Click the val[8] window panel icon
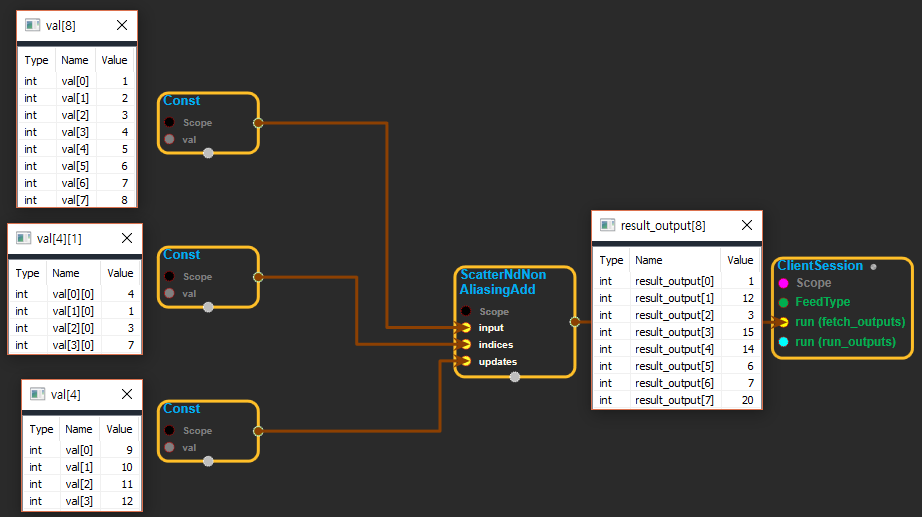The width and height of the screenshot is (922, 517). click(33, 25)
